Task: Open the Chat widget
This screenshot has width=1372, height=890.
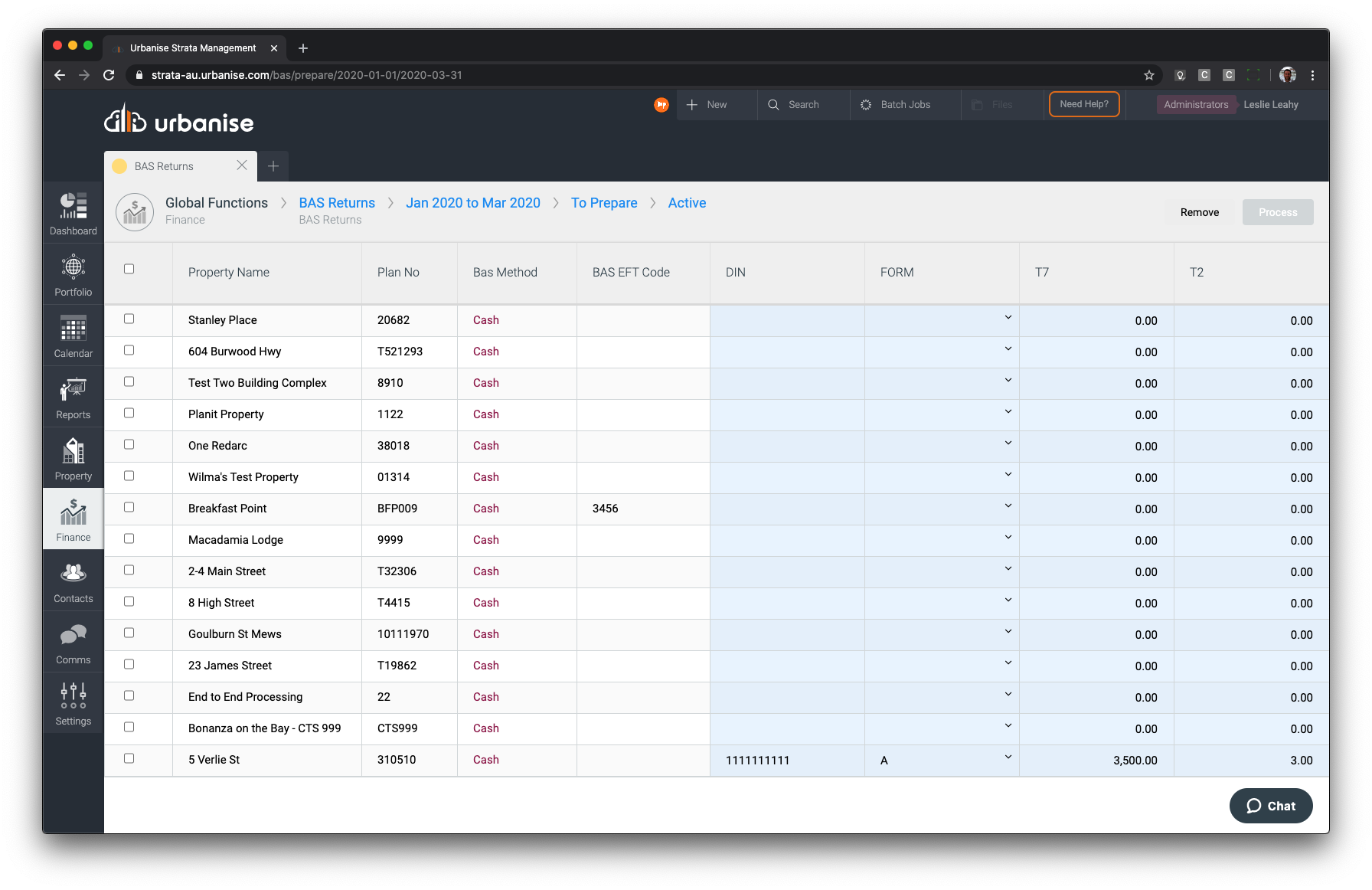Action: click(x=1271, y=806)
